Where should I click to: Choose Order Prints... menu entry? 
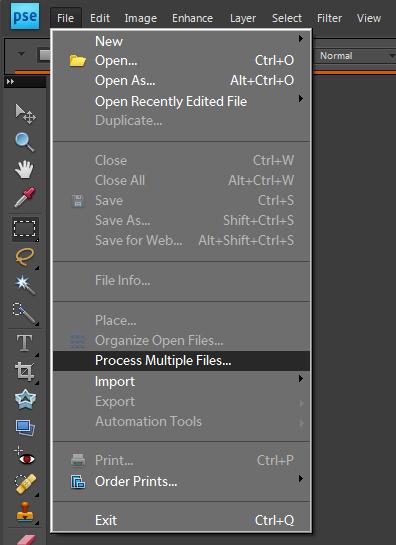point(181,482)
